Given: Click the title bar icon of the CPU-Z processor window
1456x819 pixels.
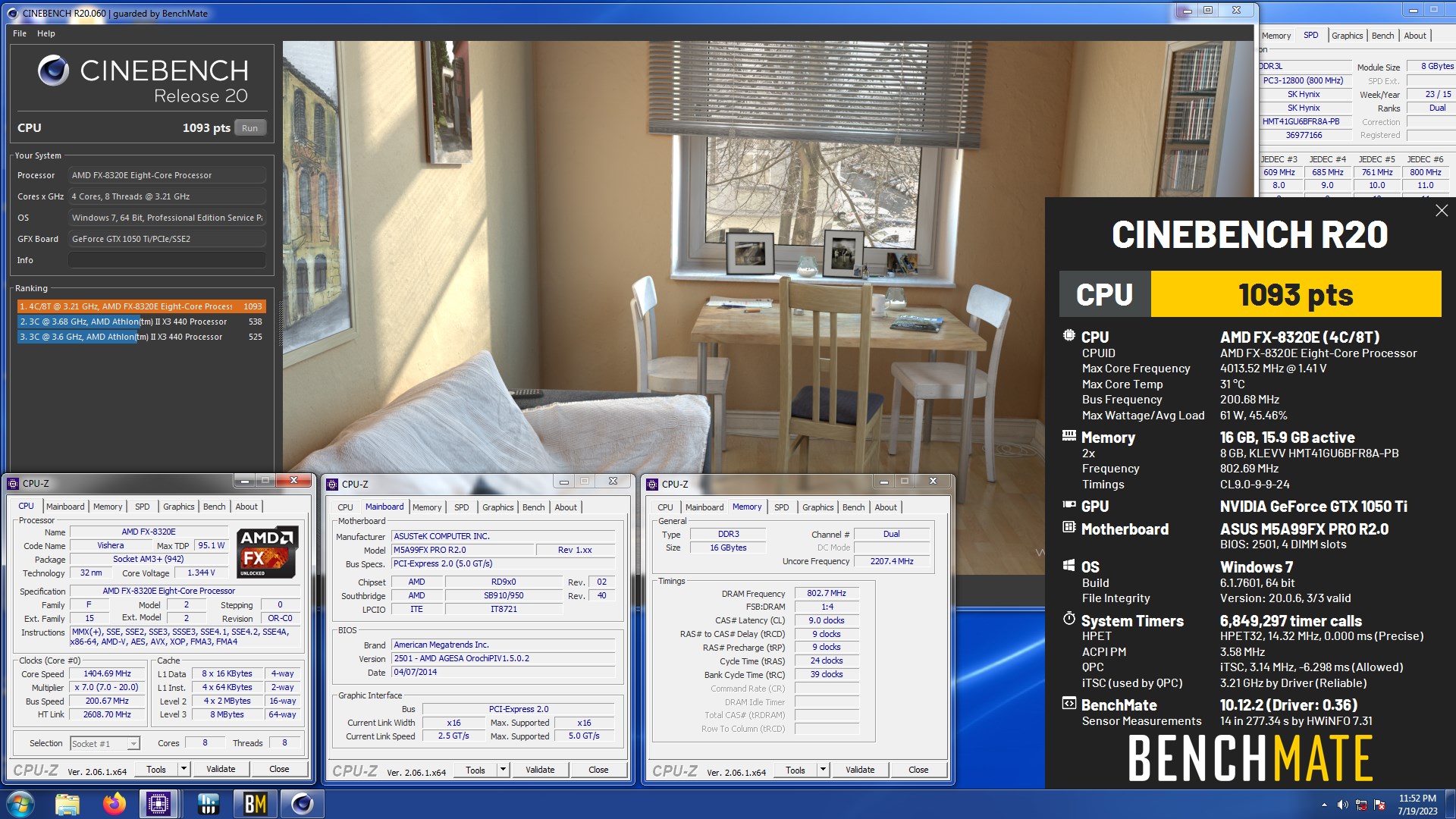Looking at the screenshot, I should (x=13, y=483).
